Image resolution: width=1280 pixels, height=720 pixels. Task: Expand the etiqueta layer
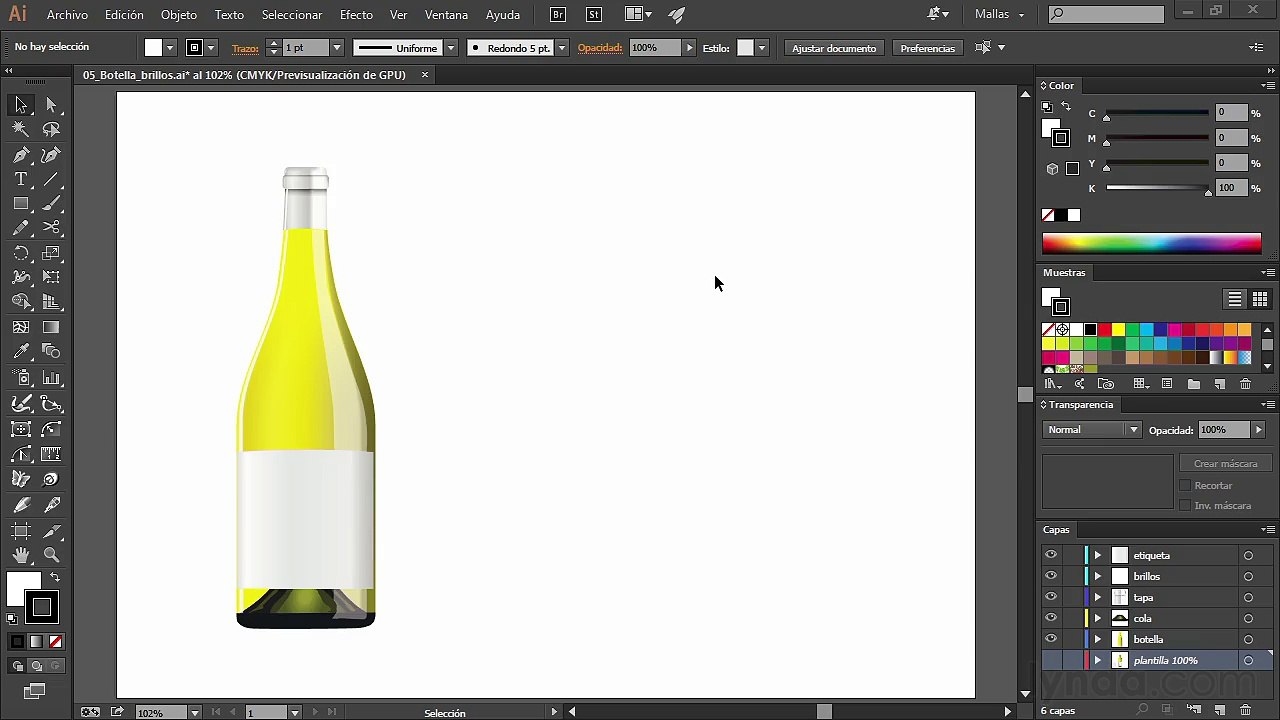point(1098,555)
